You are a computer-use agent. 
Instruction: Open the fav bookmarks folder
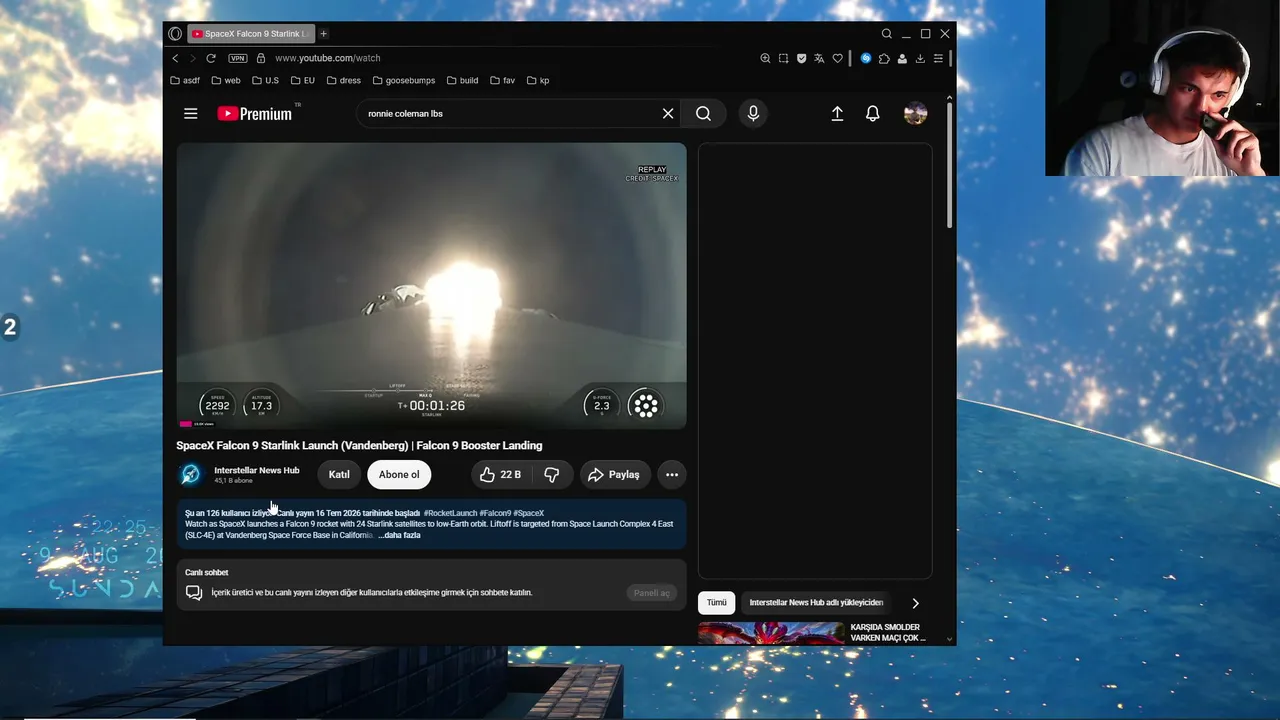[x=503, y=80]
